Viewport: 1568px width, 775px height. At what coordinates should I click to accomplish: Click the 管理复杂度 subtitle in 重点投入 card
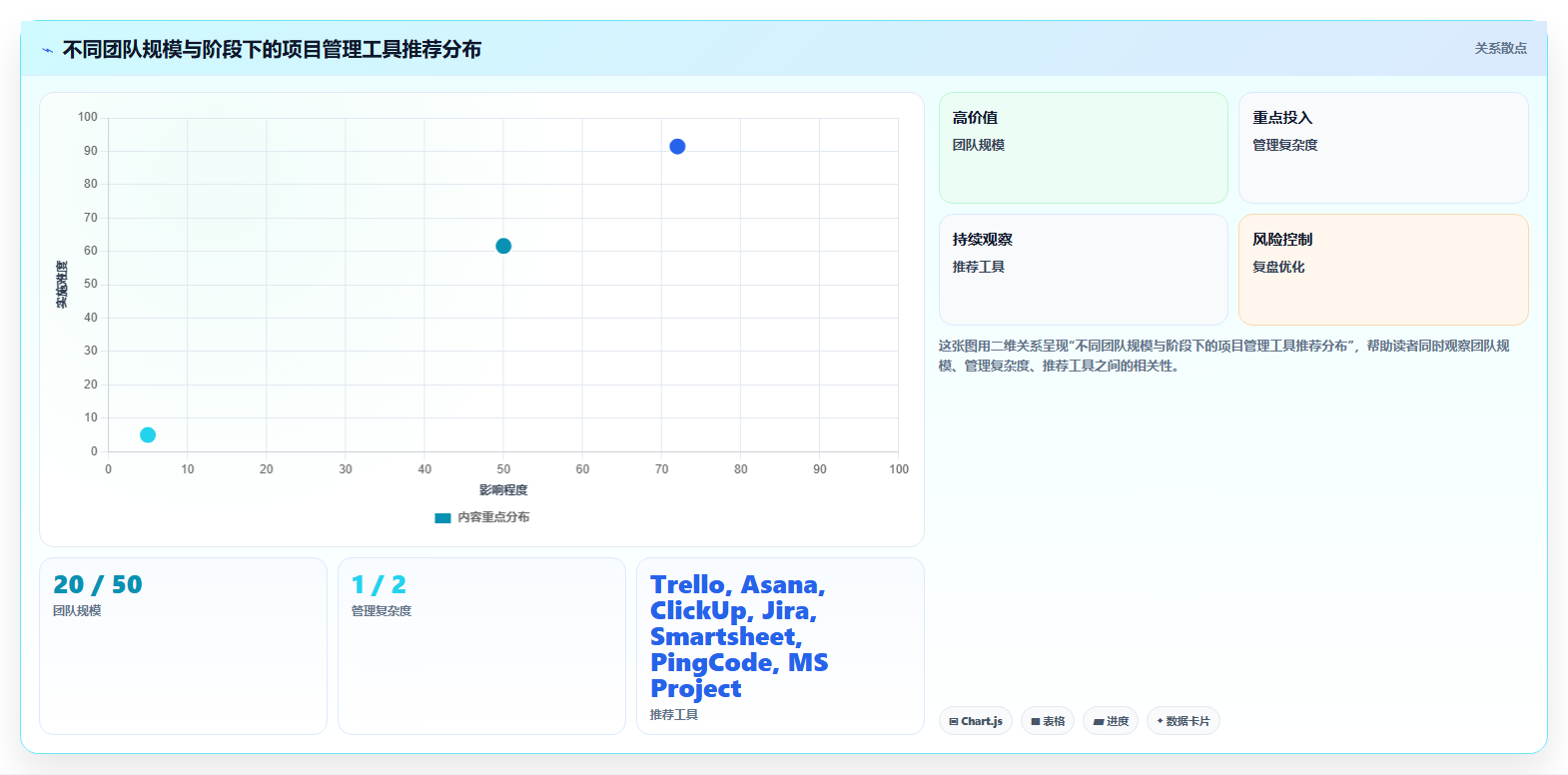[x=1285, y=145]
